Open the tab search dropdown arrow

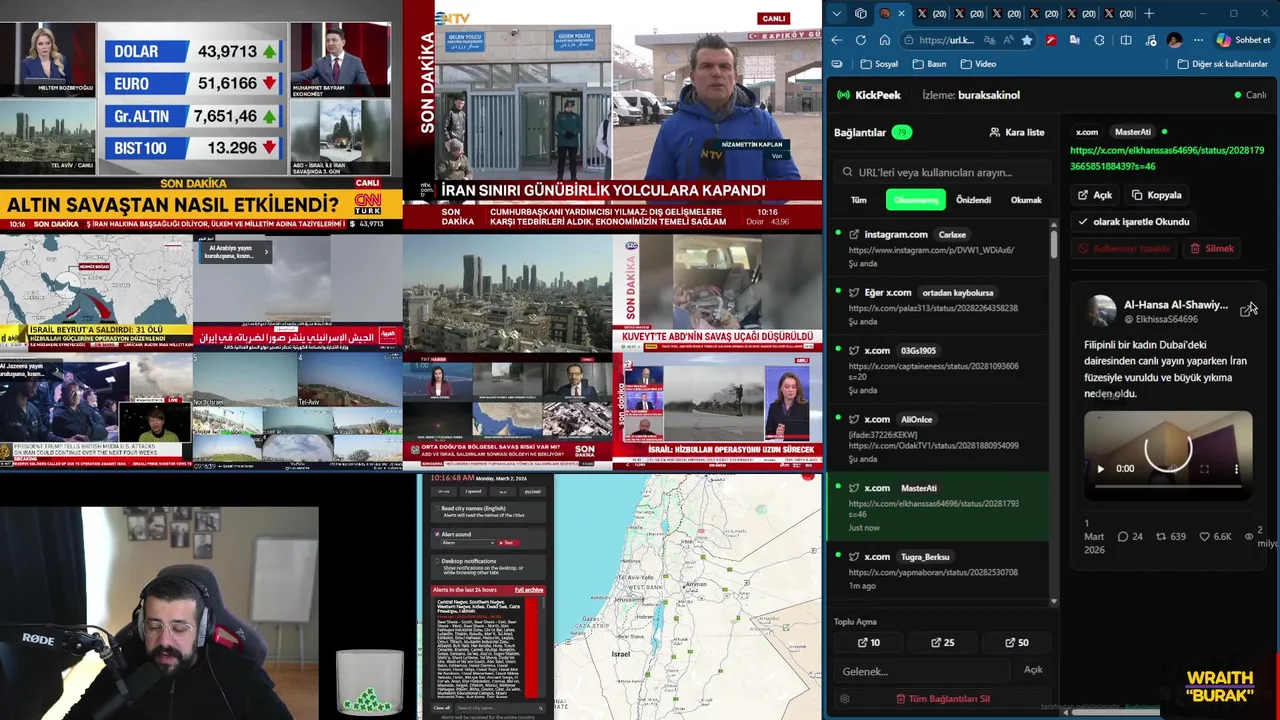(x=837, y=13)
